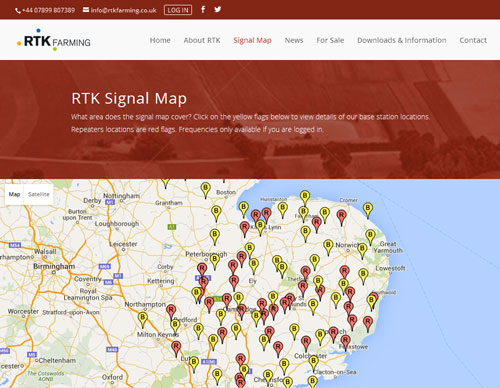The image size is (500, 388).
Task: Open the Twitter profile icon
Action: (218, 9)
